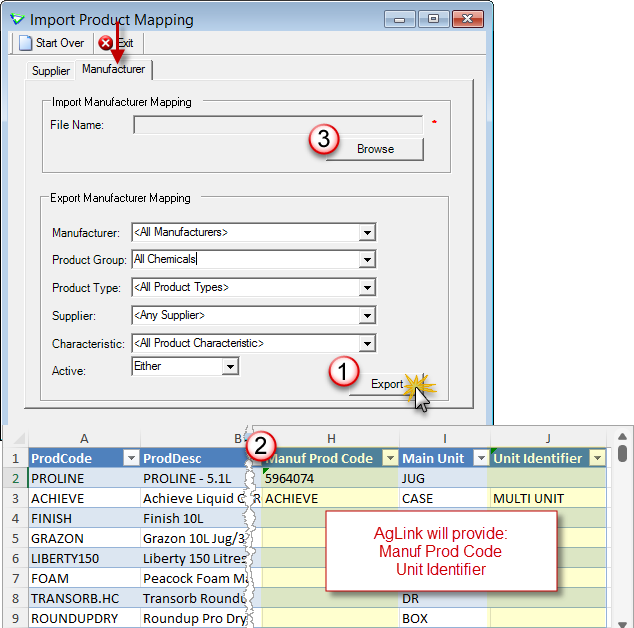Click the JUG main unit cell

tap(445, 478)
